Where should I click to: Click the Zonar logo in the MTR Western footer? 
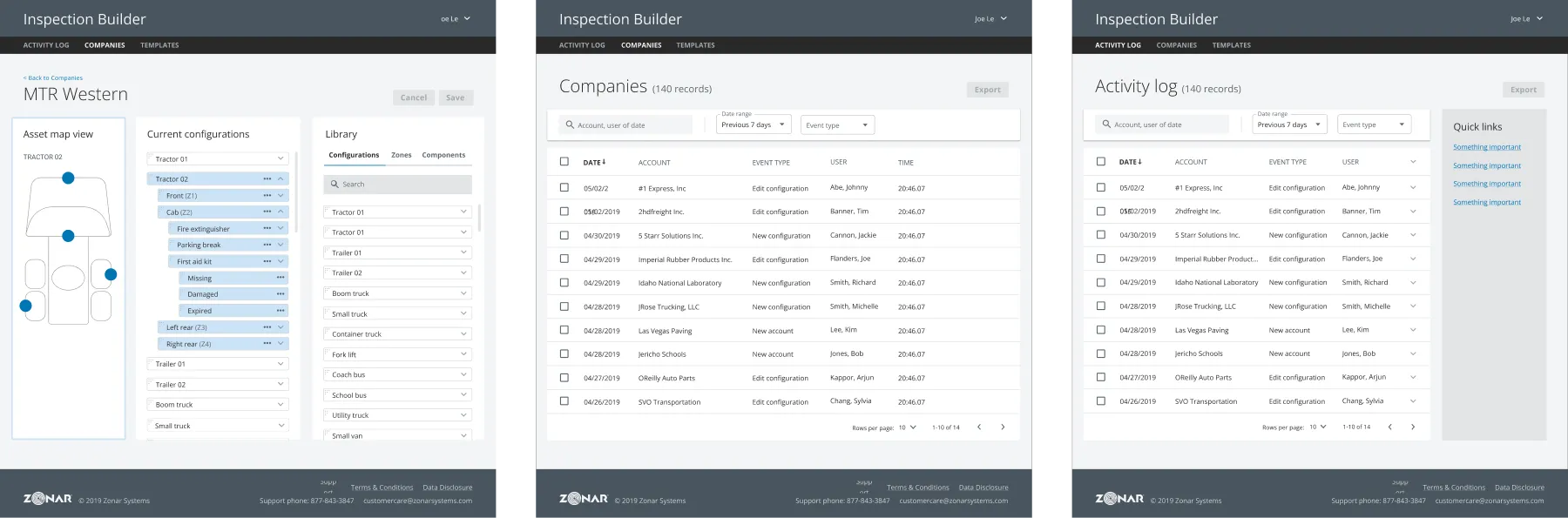tap(47, 499)
